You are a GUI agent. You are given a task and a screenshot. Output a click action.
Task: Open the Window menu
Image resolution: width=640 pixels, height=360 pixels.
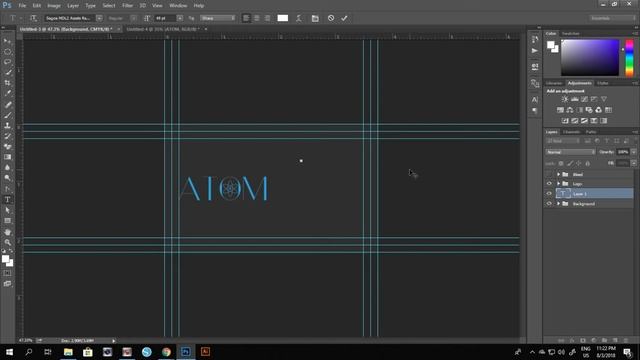coord(178,6)
